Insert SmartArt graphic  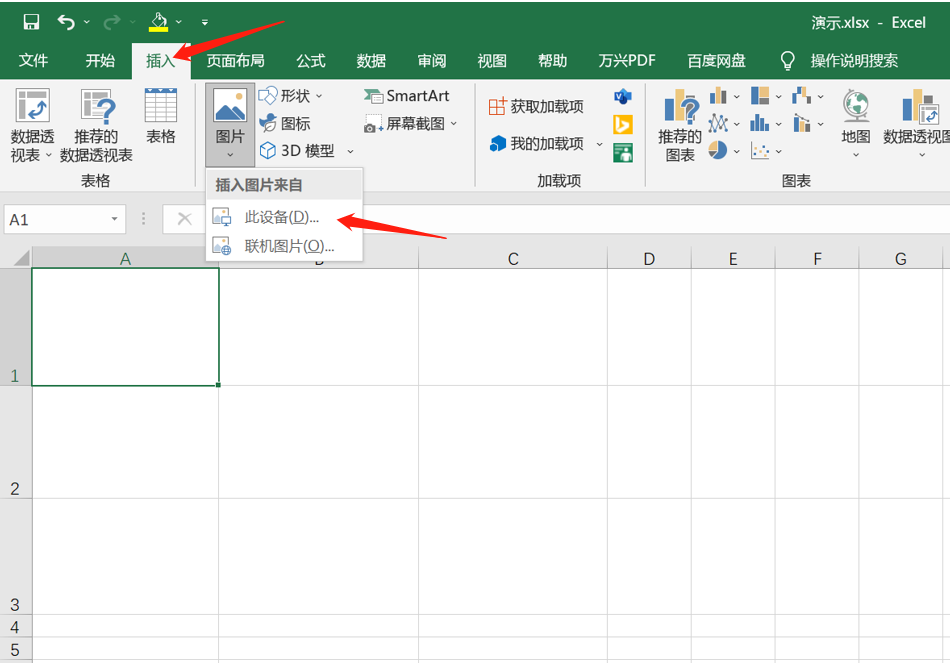pos(407,96)
